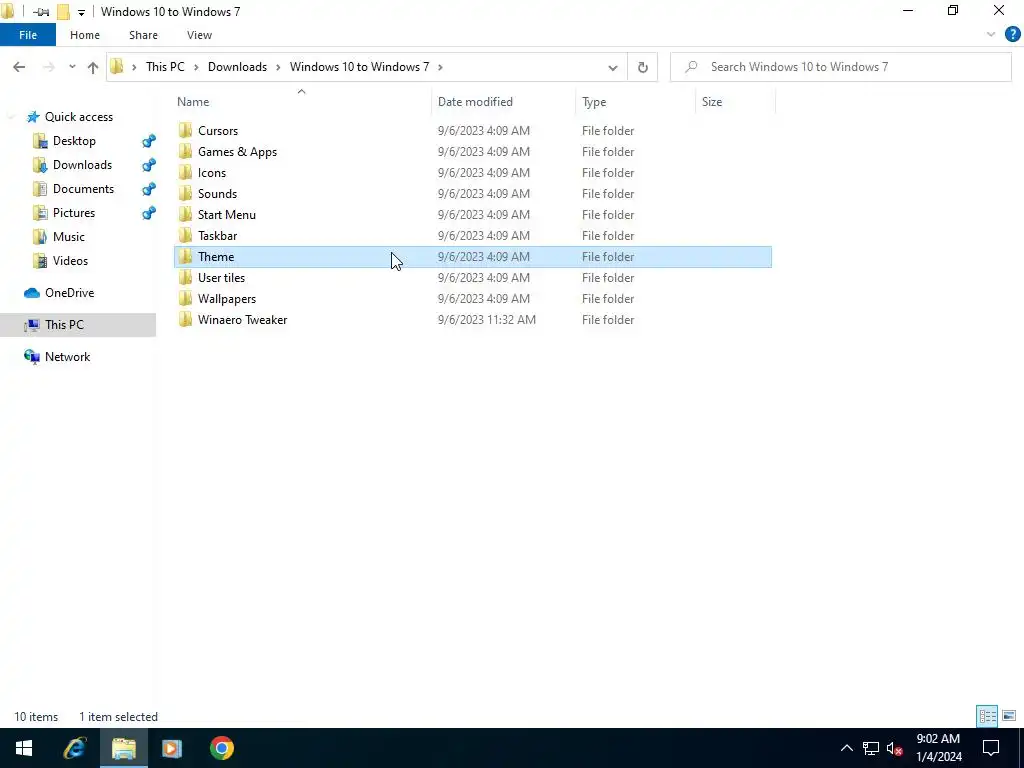Select the Wallpapers folder icon
Screen dimensions: 1024x768
pyautogui.click(x=185, y=298)
